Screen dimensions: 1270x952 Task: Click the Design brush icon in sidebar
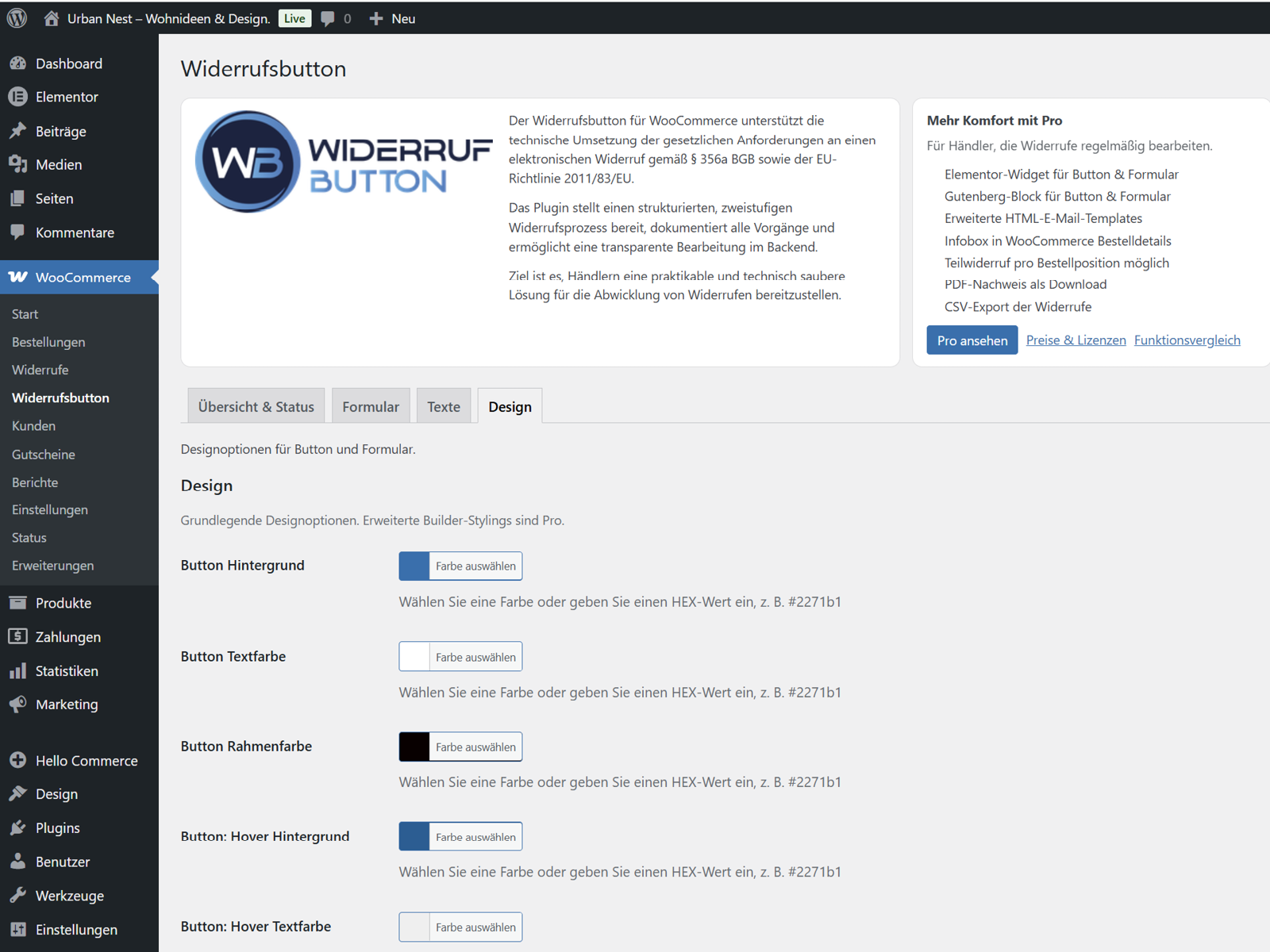coord(17,794)
